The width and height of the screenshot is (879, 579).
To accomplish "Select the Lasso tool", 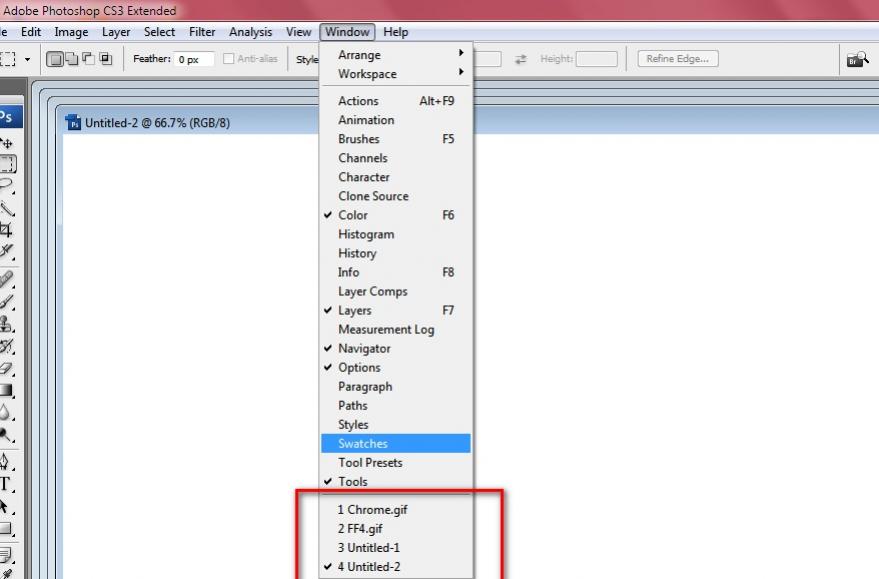I will coord(7,186).
